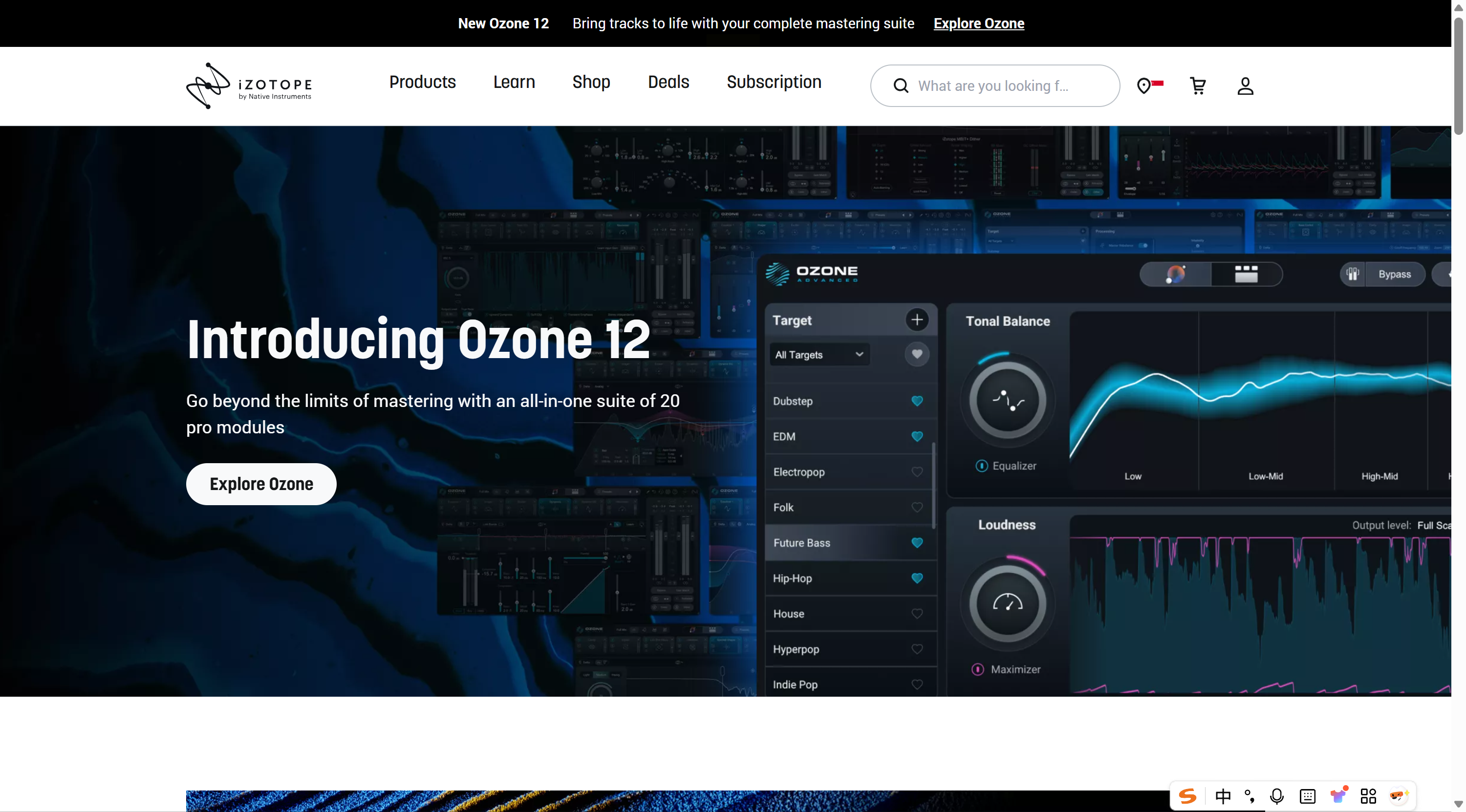Select the Electropop target row
Image resolution: width=1466 pixels, height=812 pixels.
[x=851, y=472]
